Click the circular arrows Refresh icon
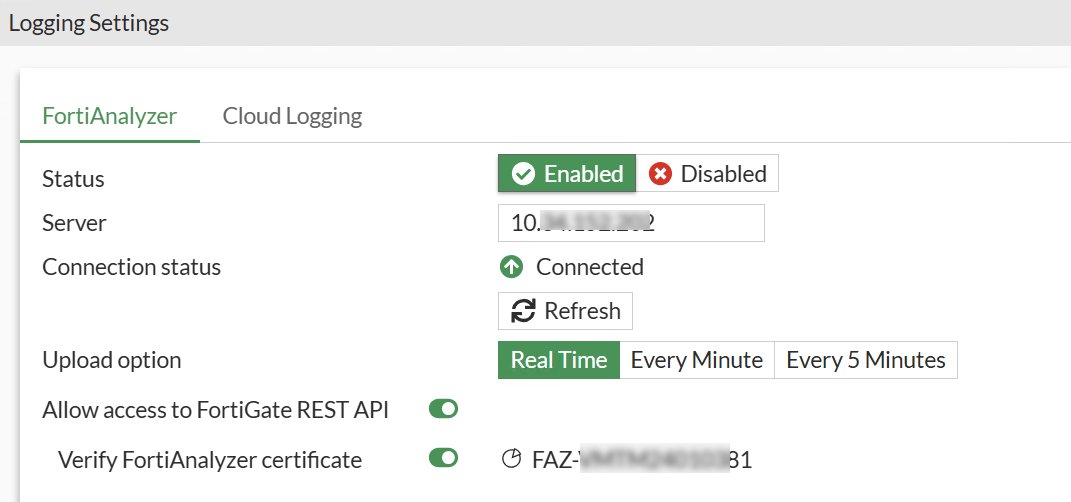Viewport: 1071px width, 502px height. (523, 311)
